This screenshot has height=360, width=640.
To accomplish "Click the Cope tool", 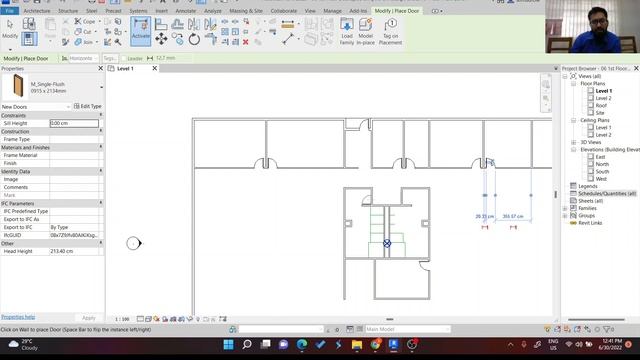I will pos(85,21).
